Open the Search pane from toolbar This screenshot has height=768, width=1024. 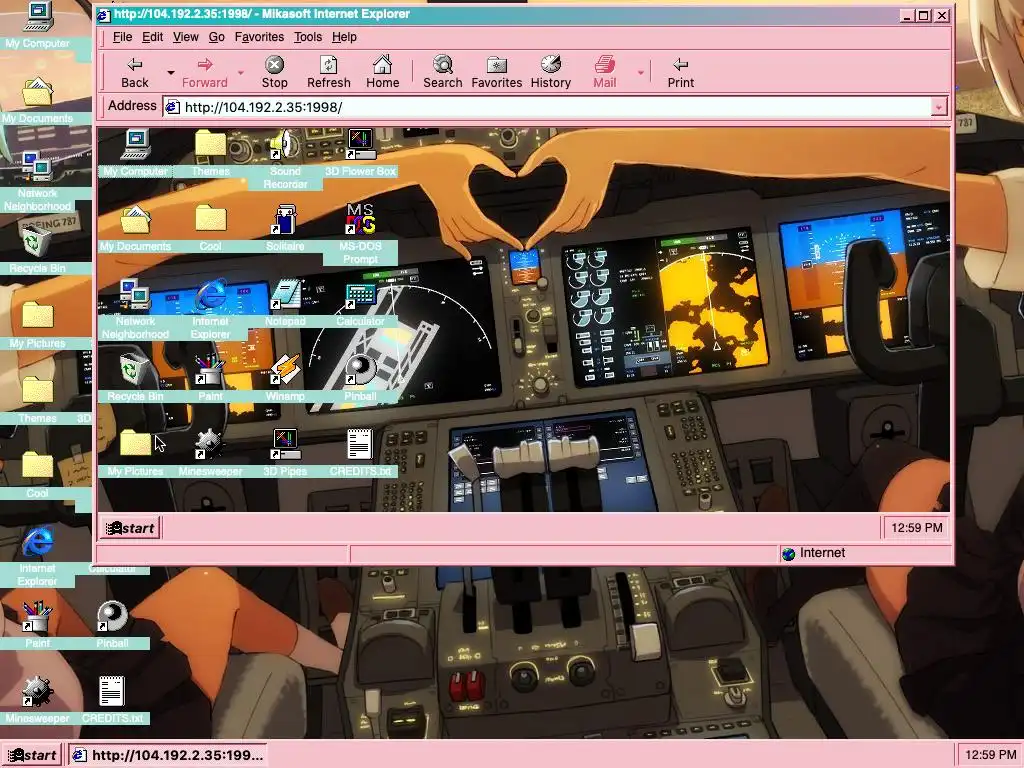tap(442, 72)
